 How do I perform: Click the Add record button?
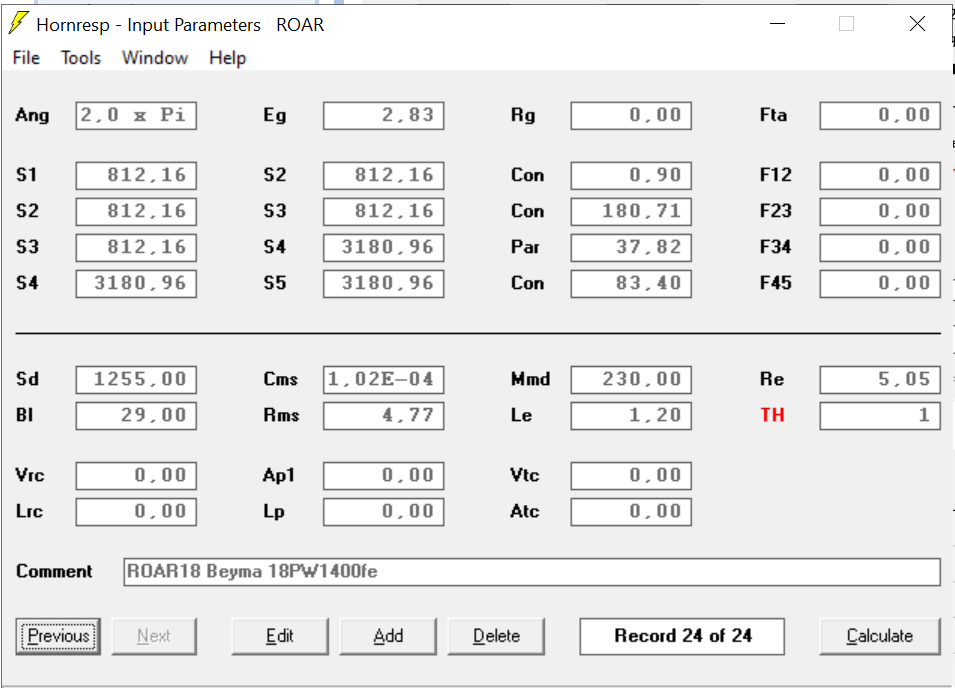[388, 636]
